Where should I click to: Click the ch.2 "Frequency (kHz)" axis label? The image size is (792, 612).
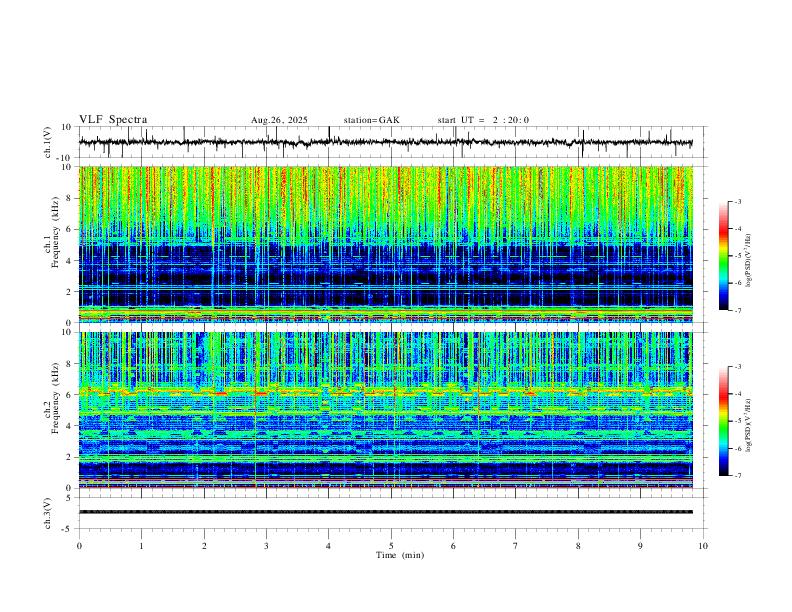pyautogui.click(x=55, y=398)
